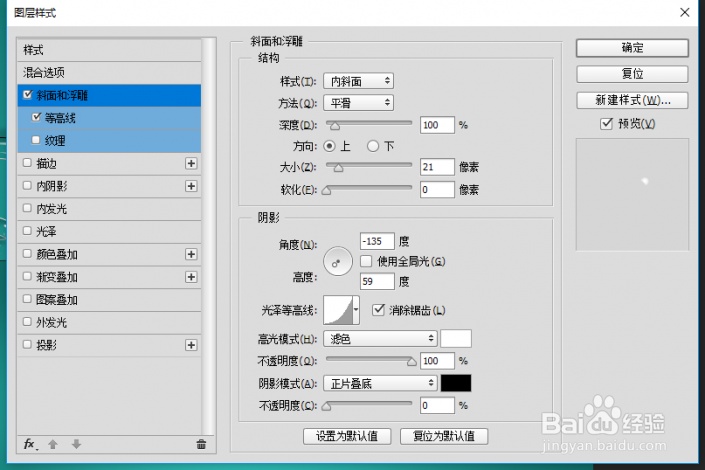Uncheck the 等高线 checkbox
705x470 pixels.
36,117
